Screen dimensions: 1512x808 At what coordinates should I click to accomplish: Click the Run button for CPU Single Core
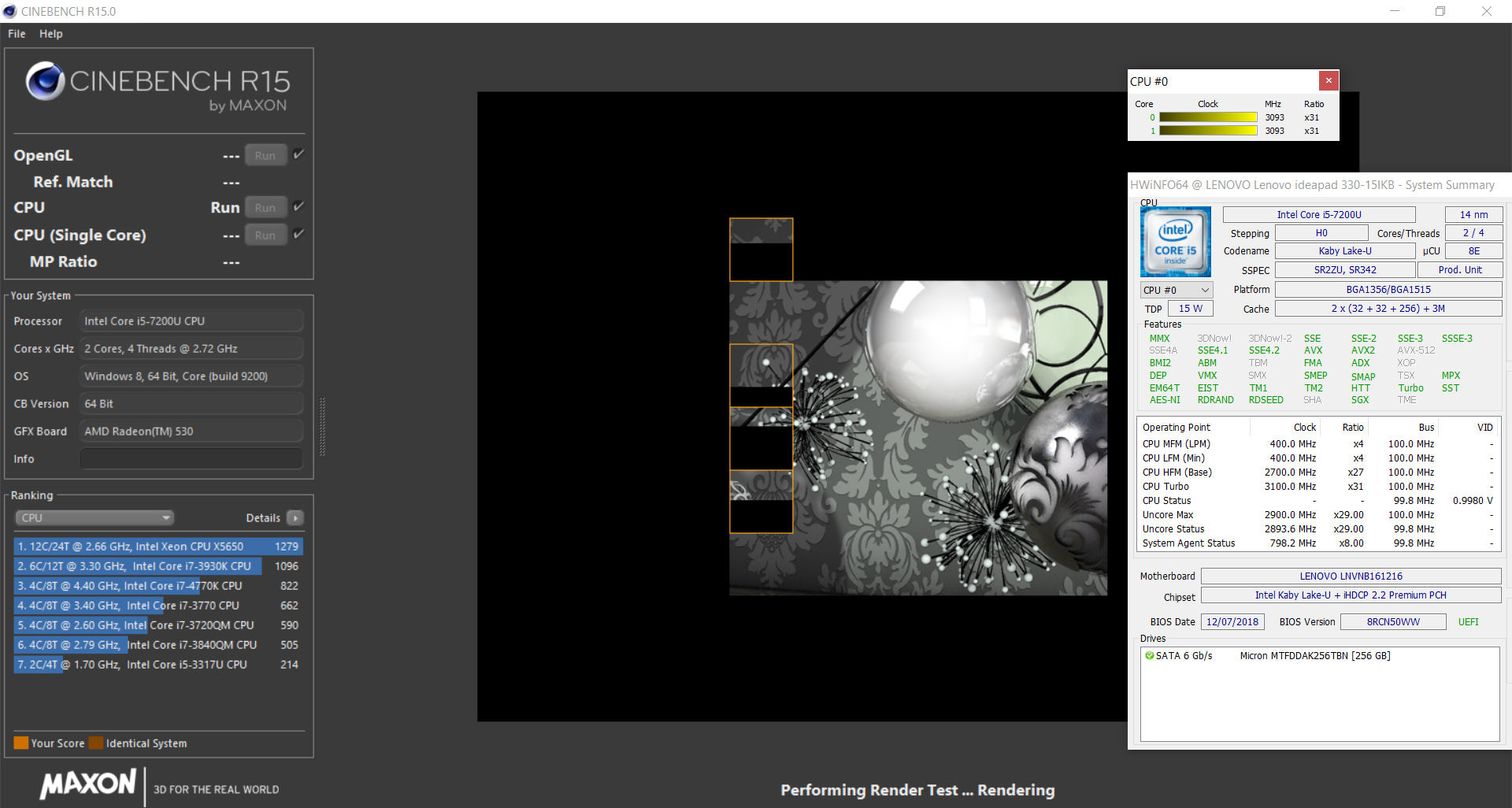pos(265,235)
